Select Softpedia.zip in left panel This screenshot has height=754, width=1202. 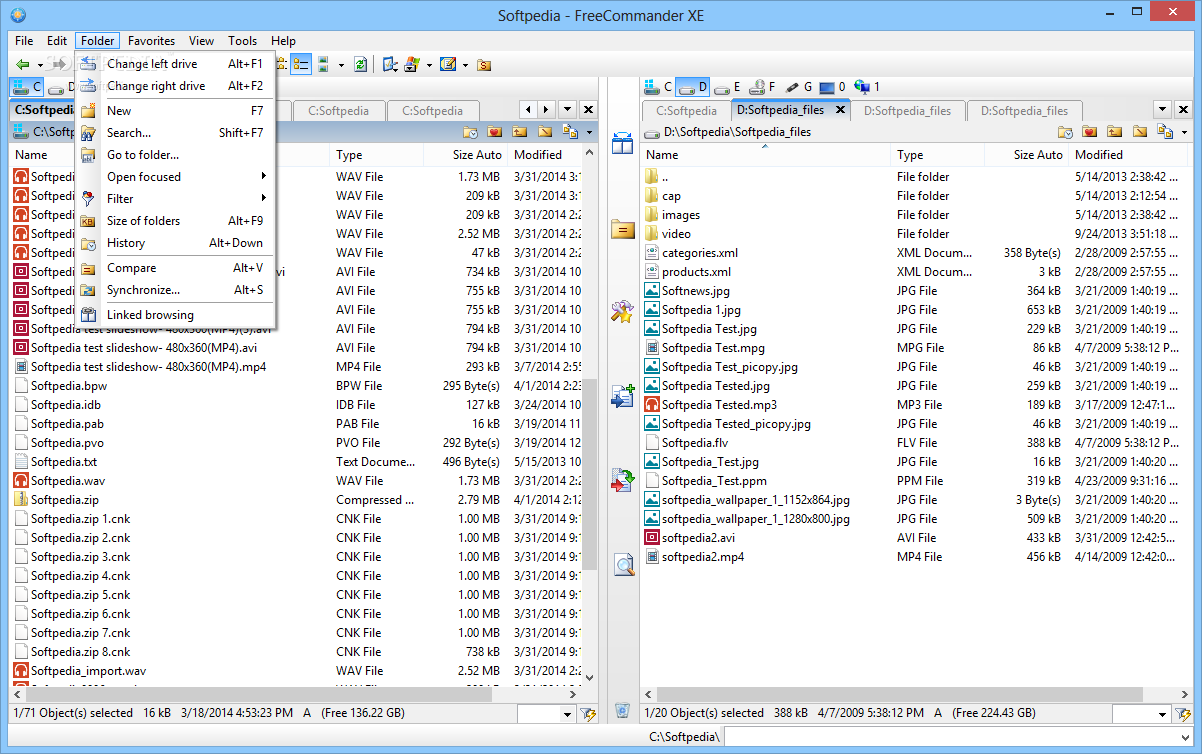[x=64, y=500]
